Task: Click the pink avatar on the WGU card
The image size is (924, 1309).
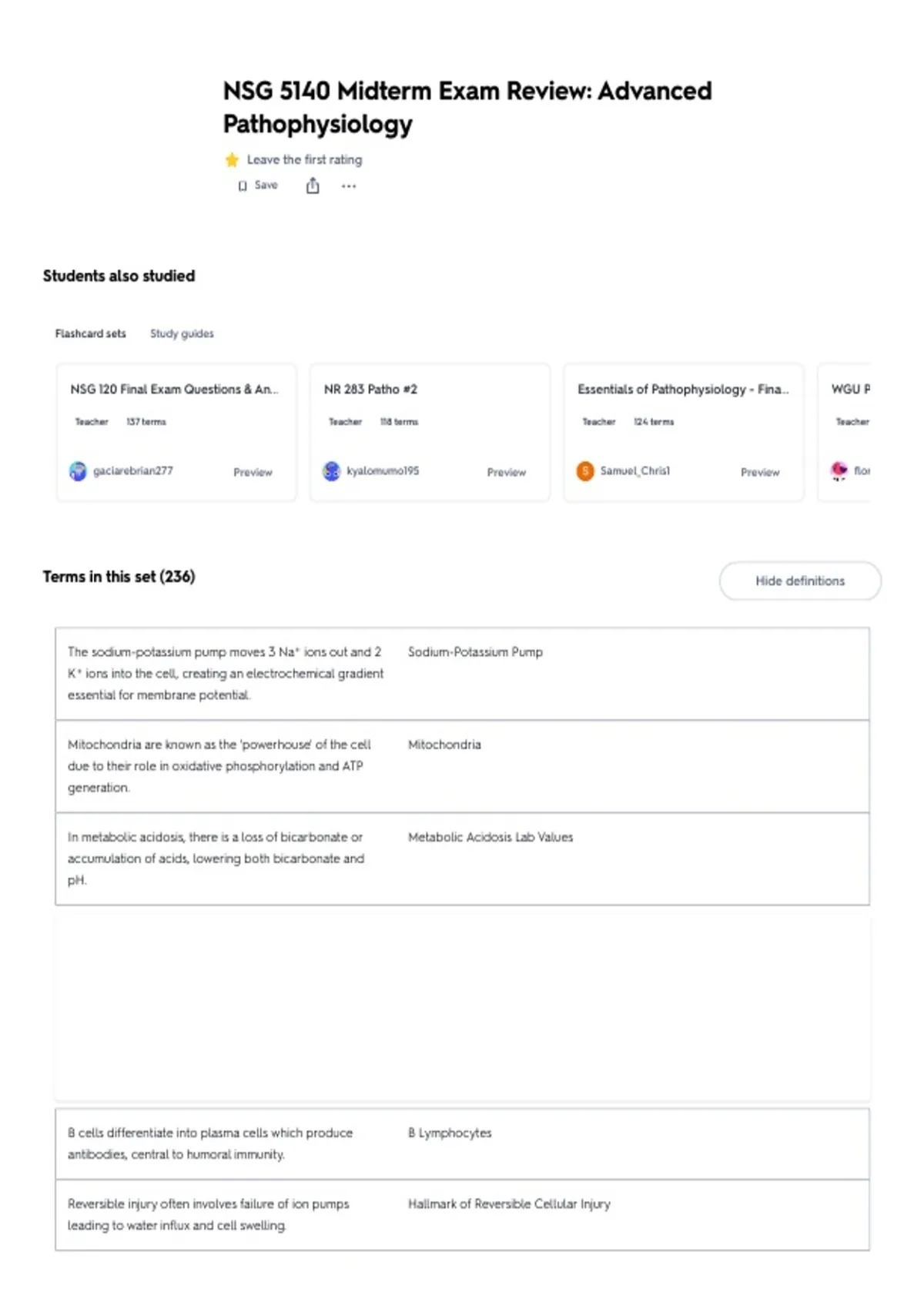Action: pos(839,470)
